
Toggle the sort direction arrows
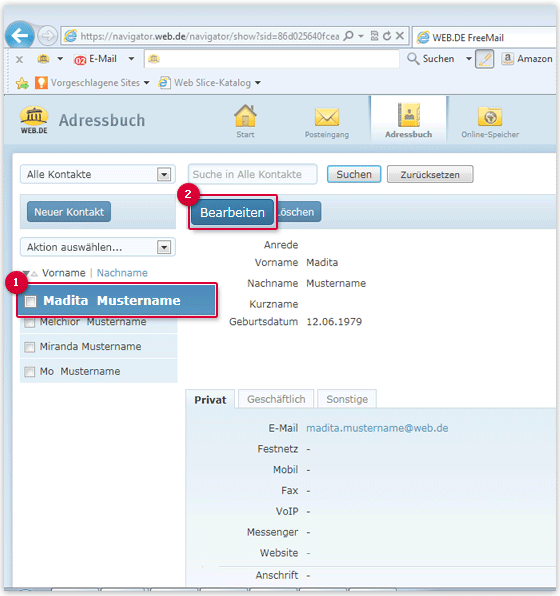[x=30, y=273]
